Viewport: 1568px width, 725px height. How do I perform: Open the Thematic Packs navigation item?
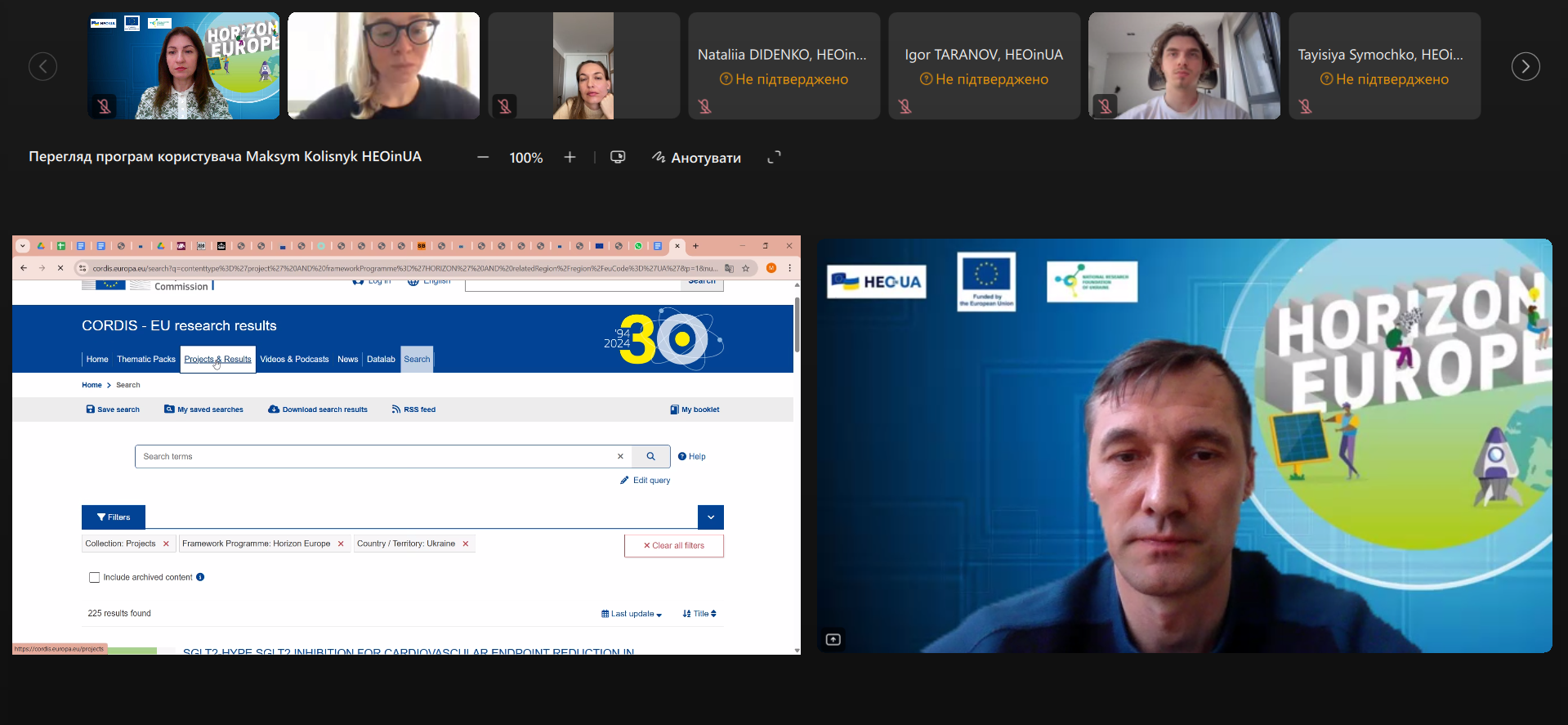click(x=146, y=359)
